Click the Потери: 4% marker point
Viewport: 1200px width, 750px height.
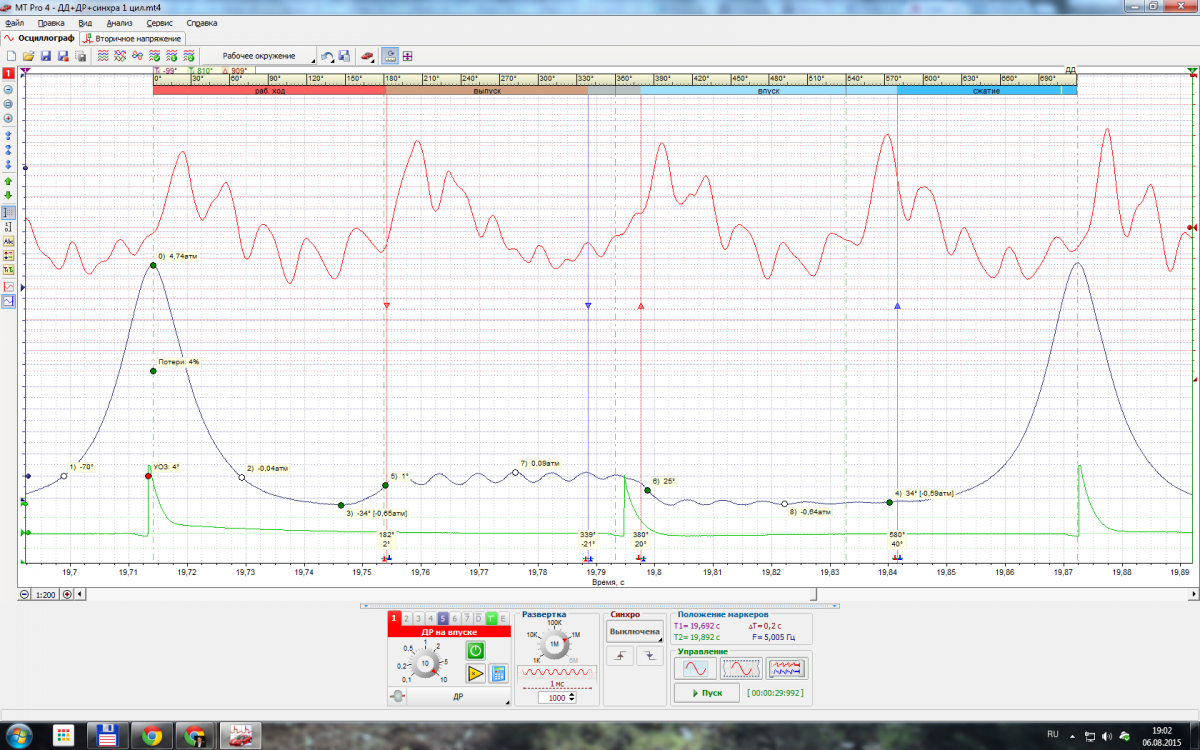[154, 371]
